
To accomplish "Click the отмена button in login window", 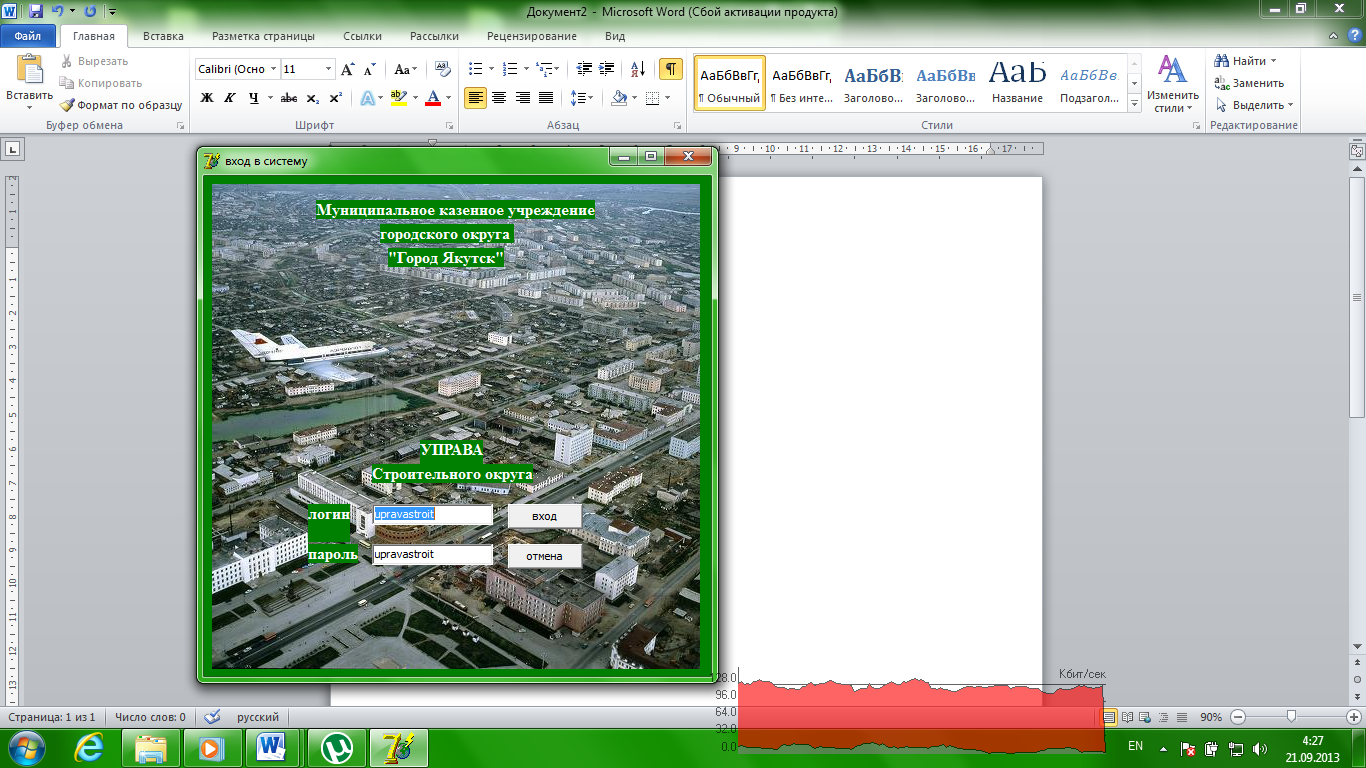I will pos(544,556).
